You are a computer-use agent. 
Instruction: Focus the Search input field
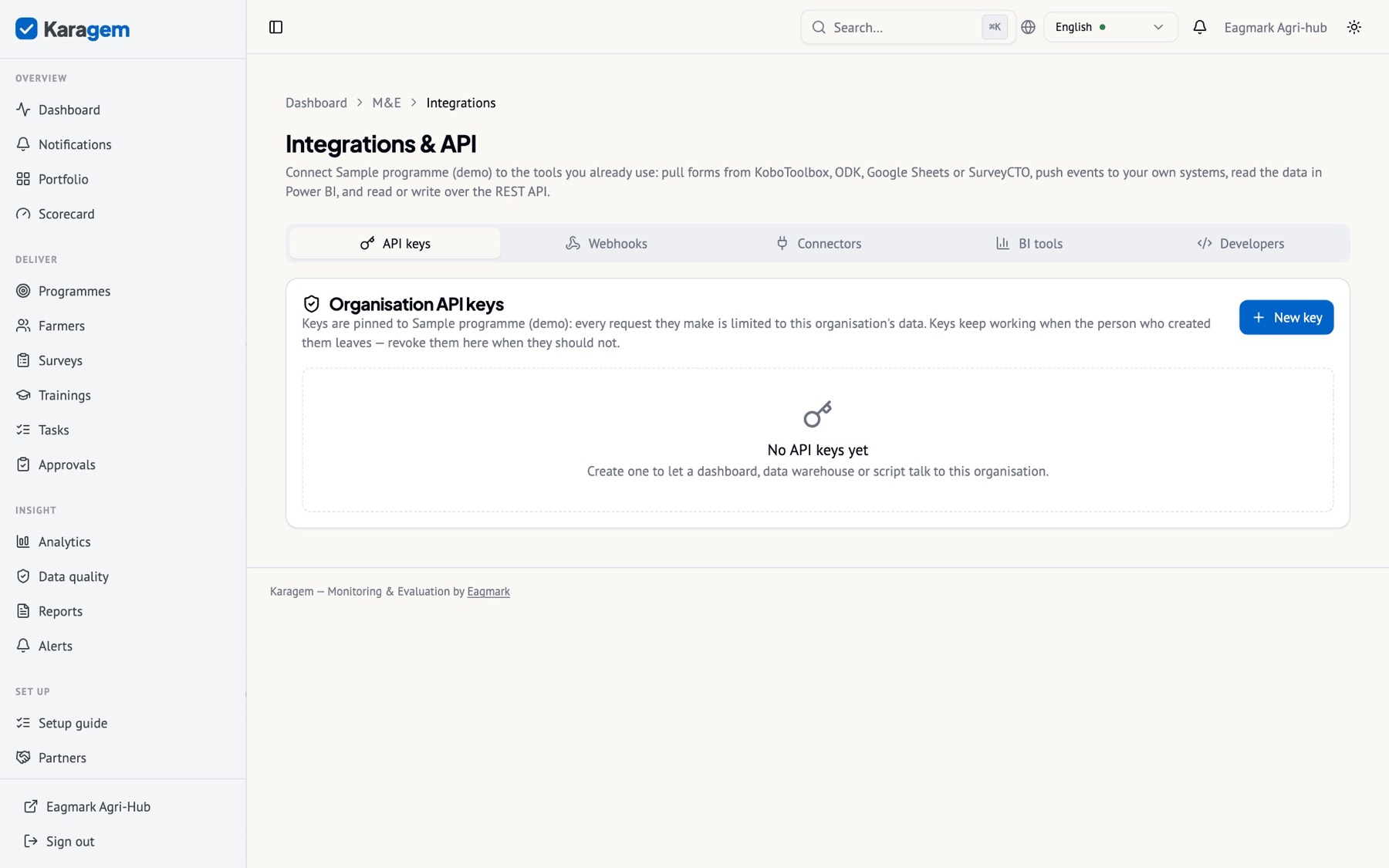(908, 27)
